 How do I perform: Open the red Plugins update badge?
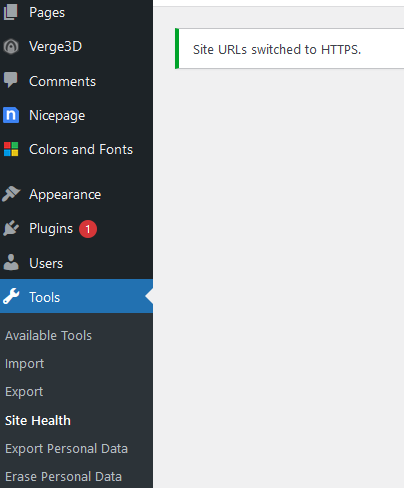[88, 229]
